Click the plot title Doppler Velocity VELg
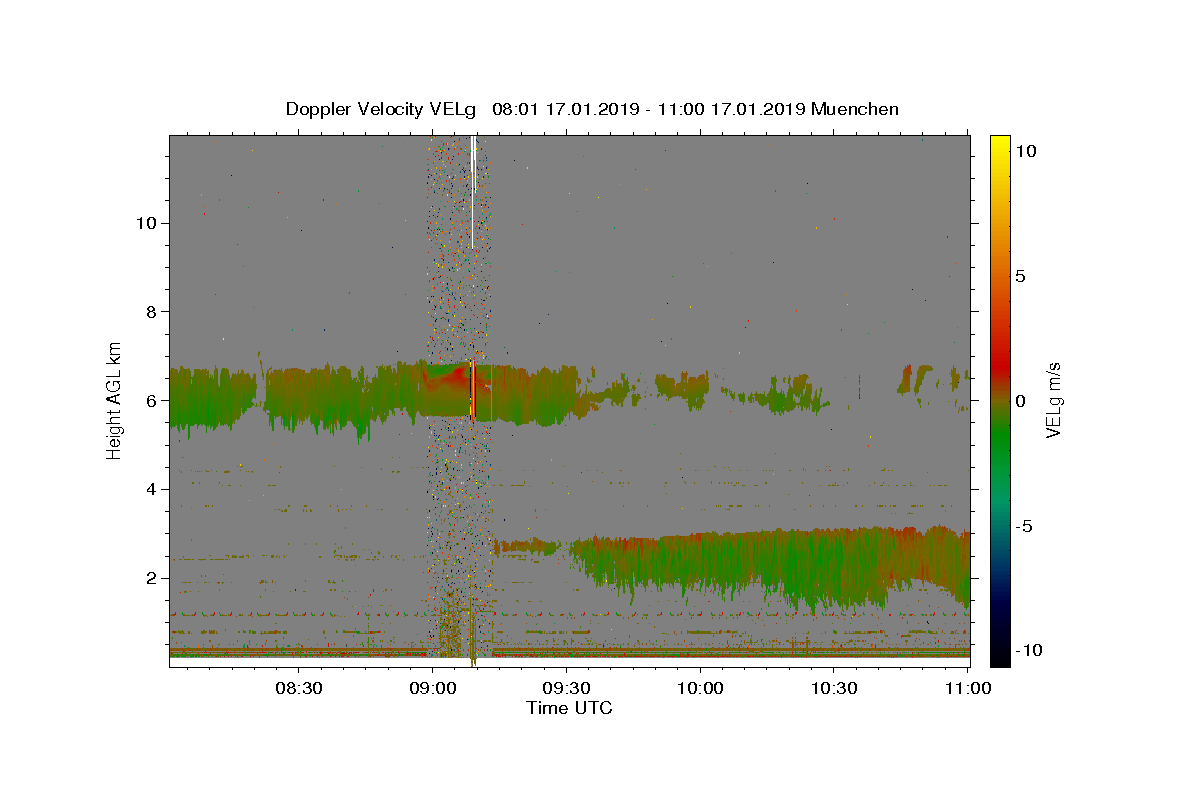1200x800 pixels. point(592,109)
